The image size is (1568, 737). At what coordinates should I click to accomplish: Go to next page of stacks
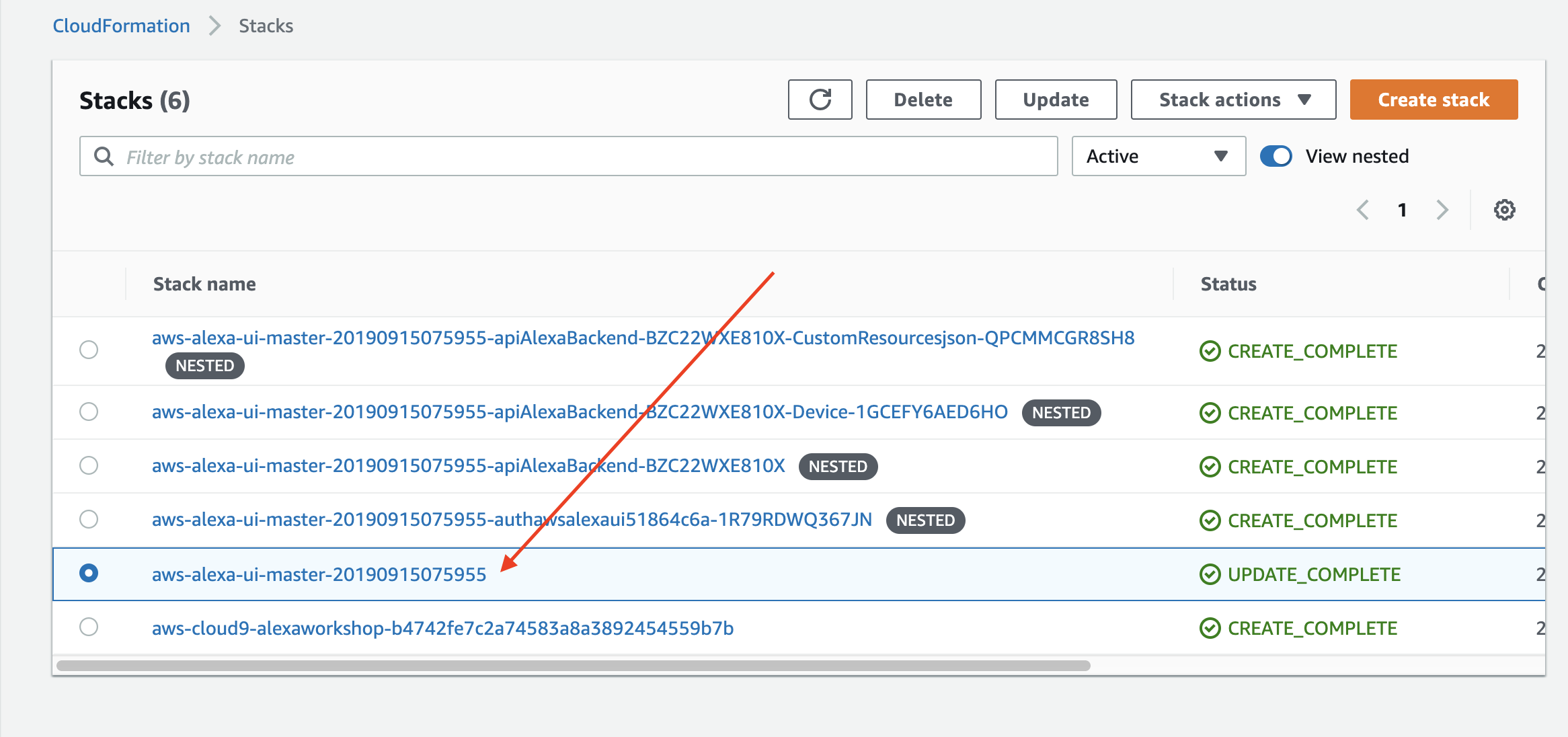coord(1442,210)
